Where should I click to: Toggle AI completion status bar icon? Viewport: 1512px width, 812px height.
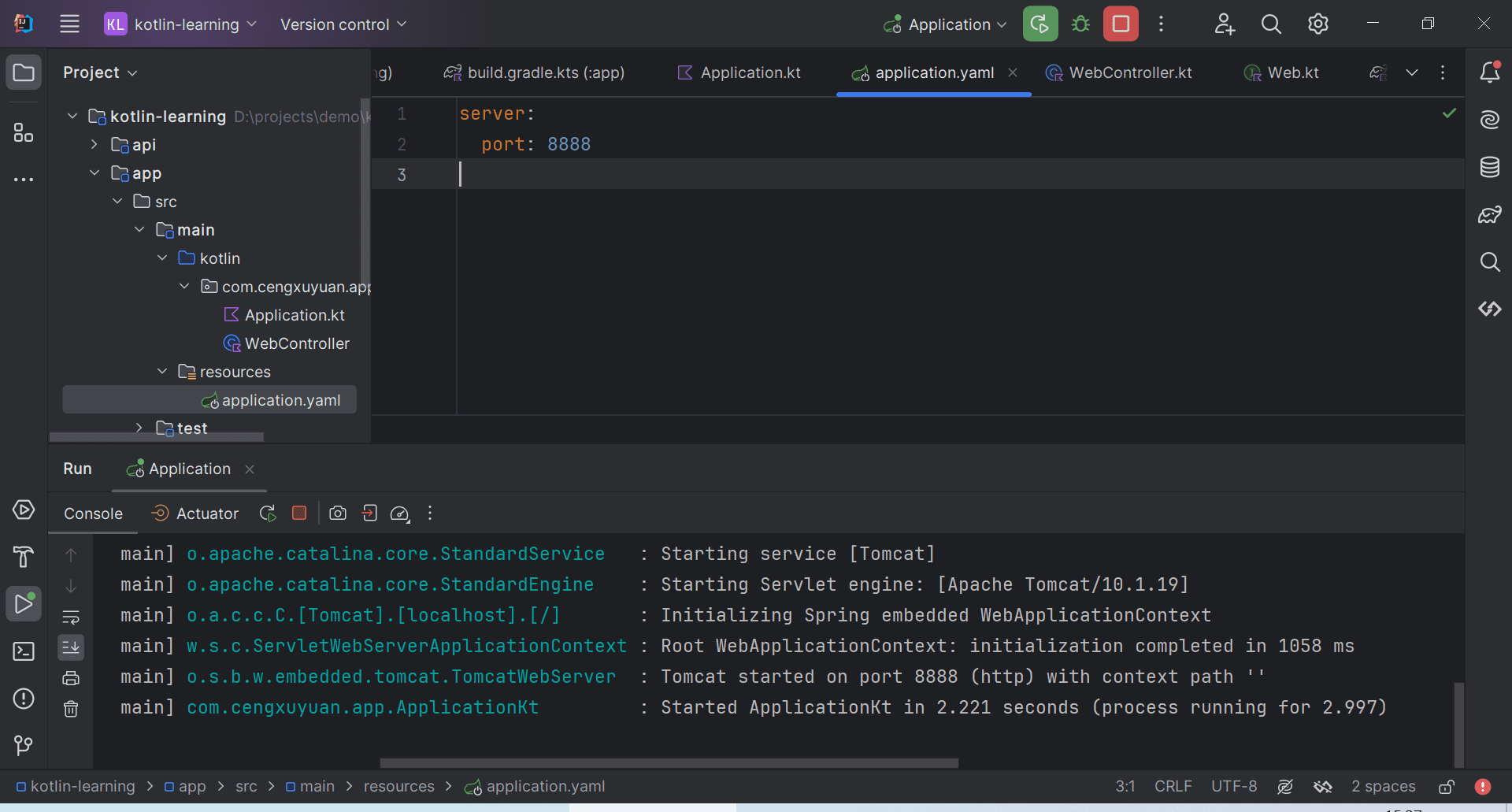coord(1285,787)
